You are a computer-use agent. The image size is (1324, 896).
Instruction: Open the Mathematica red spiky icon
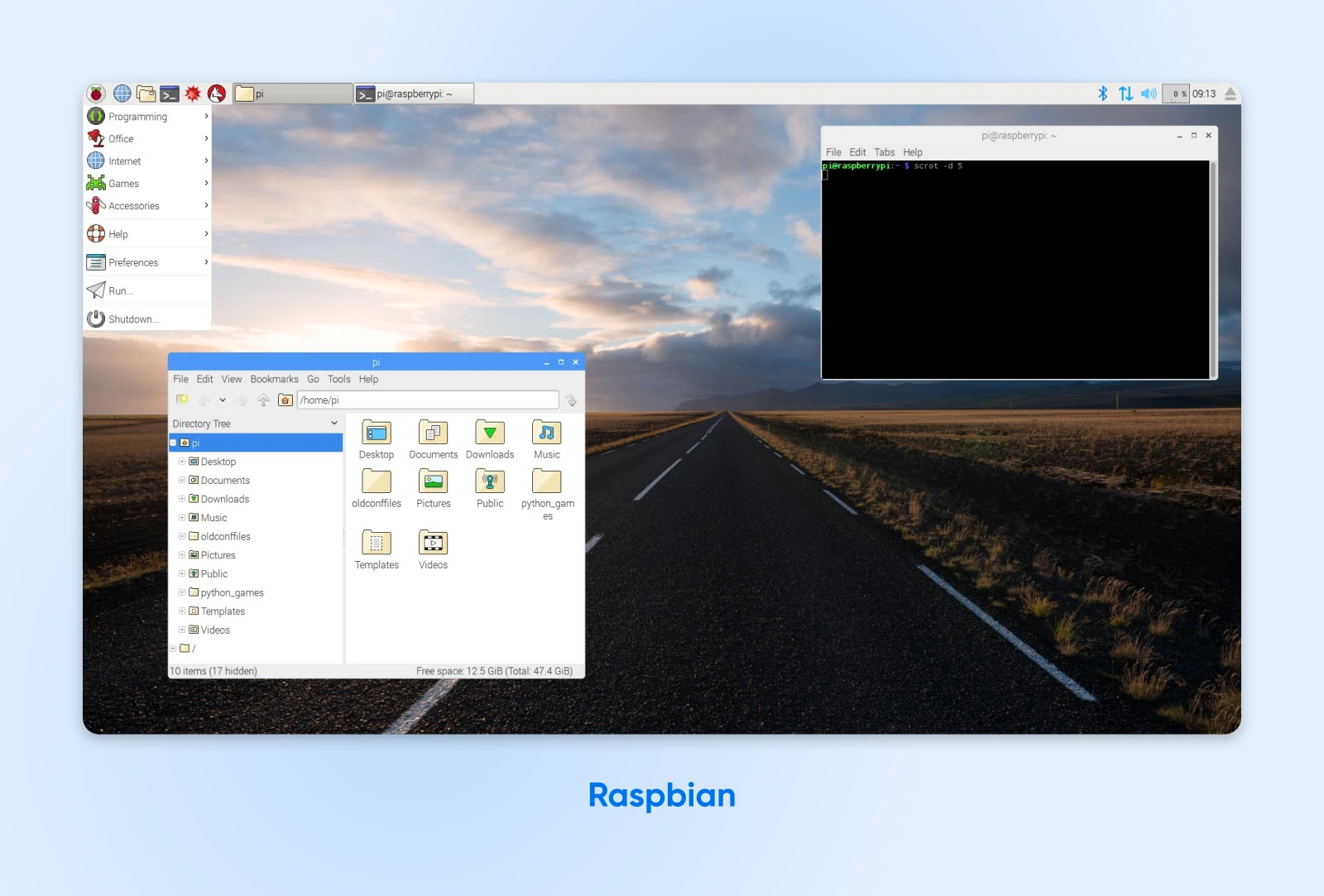click(193, 93)
